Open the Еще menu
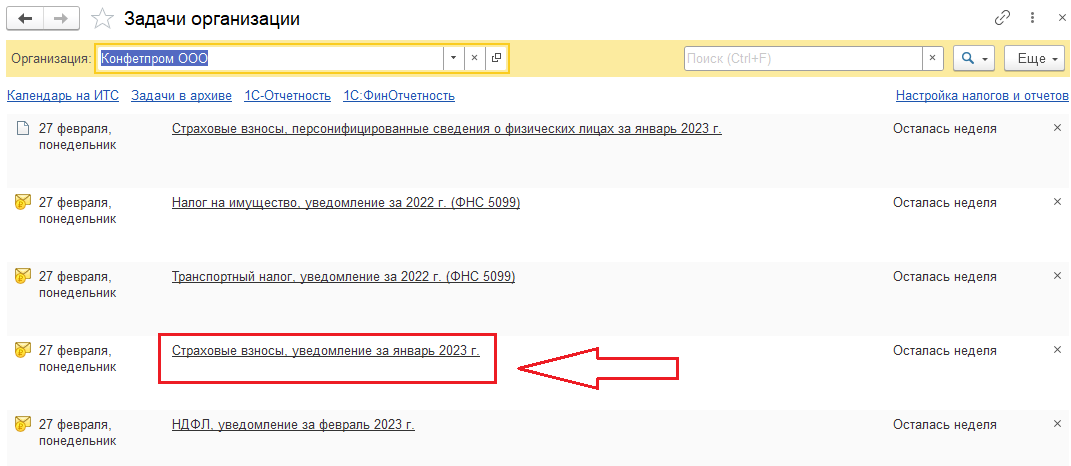This screenshot has width=1071, height=466. coord(1034,58)
